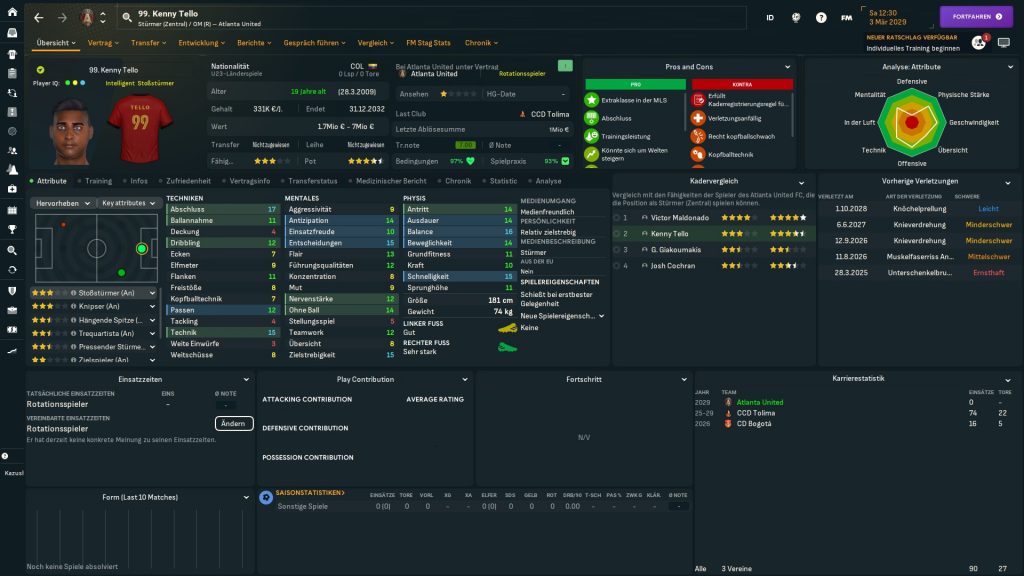Open the FM Stag Stats tab

(x=428, y=43)
